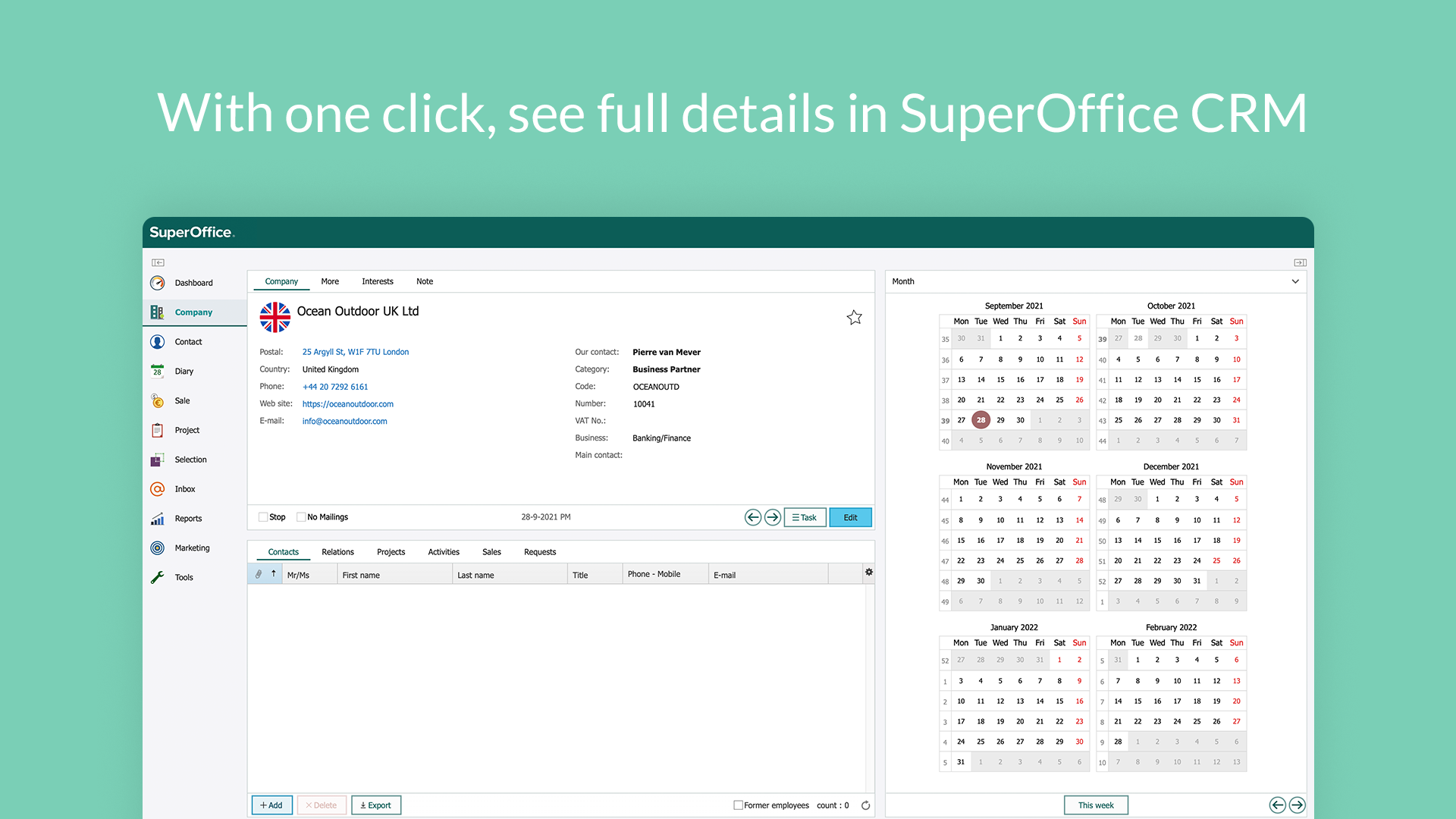Open contacts list column settings gear

[869, 572]
